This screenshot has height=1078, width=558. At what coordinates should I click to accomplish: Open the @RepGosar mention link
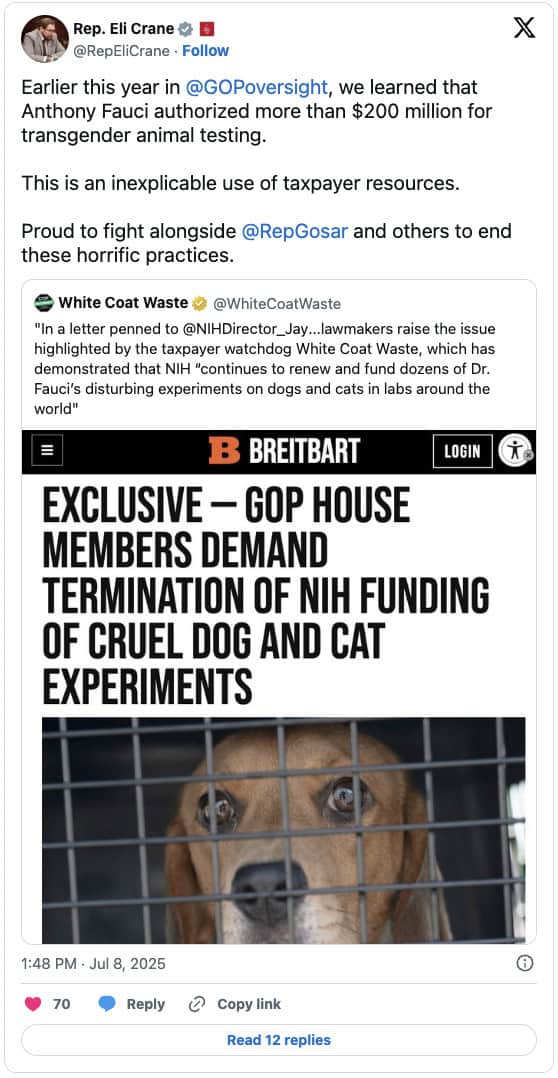(295, 230)
